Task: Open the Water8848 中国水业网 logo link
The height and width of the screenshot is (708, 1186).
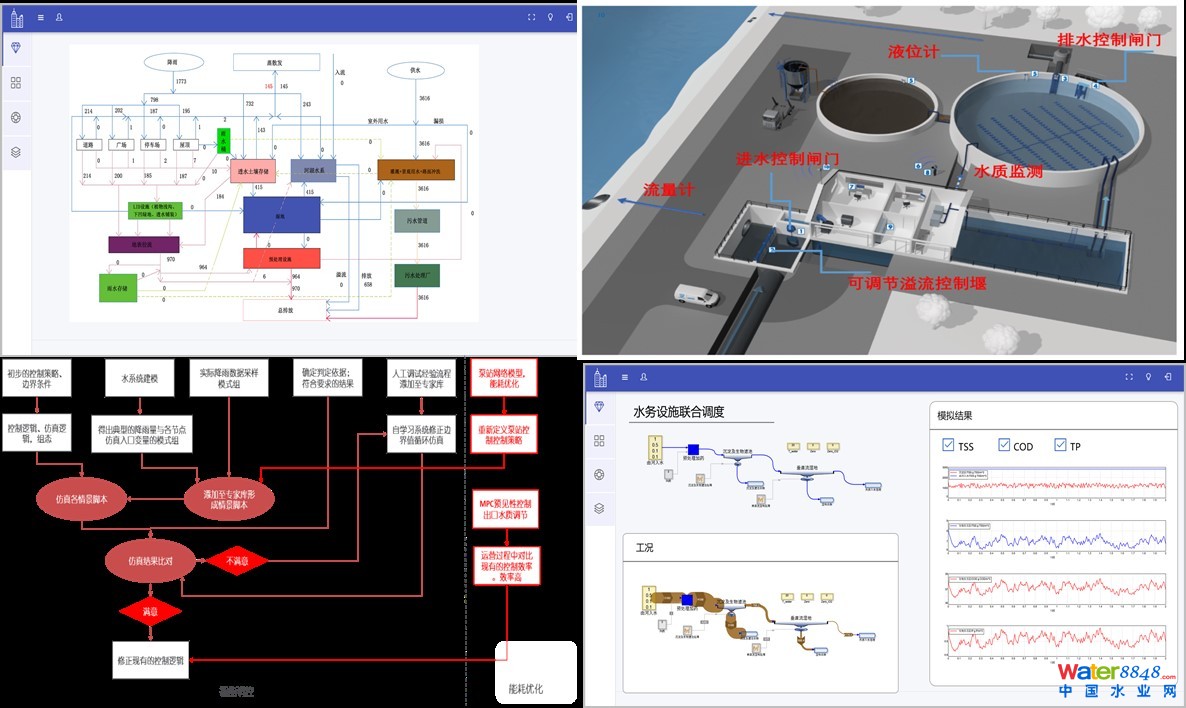Action: (x=1116, y=680)
